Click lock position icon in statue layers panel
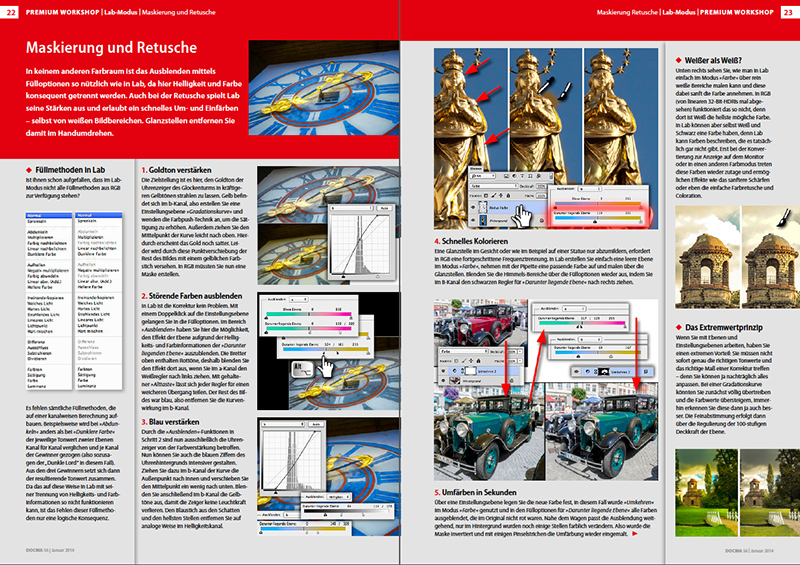This screenshot has height=565, width=800. pyautogui.click(x=501, y=195)
